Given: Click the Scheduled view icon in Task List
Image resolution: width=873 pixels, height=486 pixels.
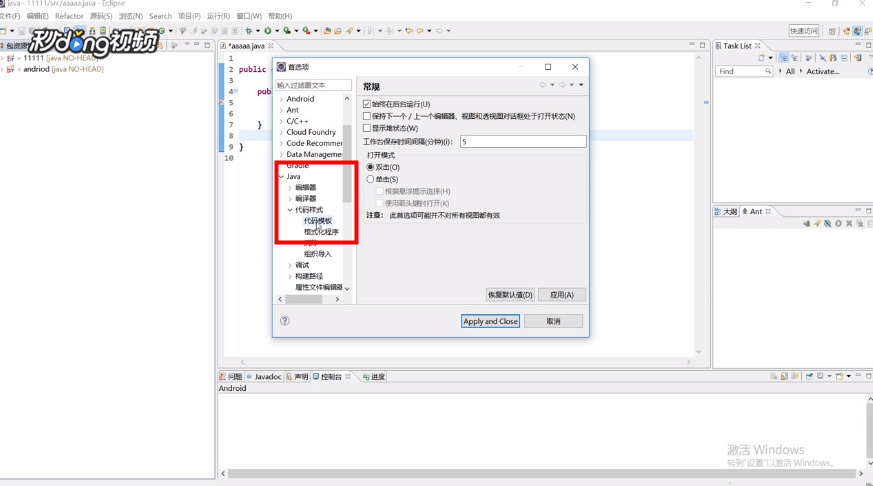Looking at the screenshot, I should click(x=794, y=58).
